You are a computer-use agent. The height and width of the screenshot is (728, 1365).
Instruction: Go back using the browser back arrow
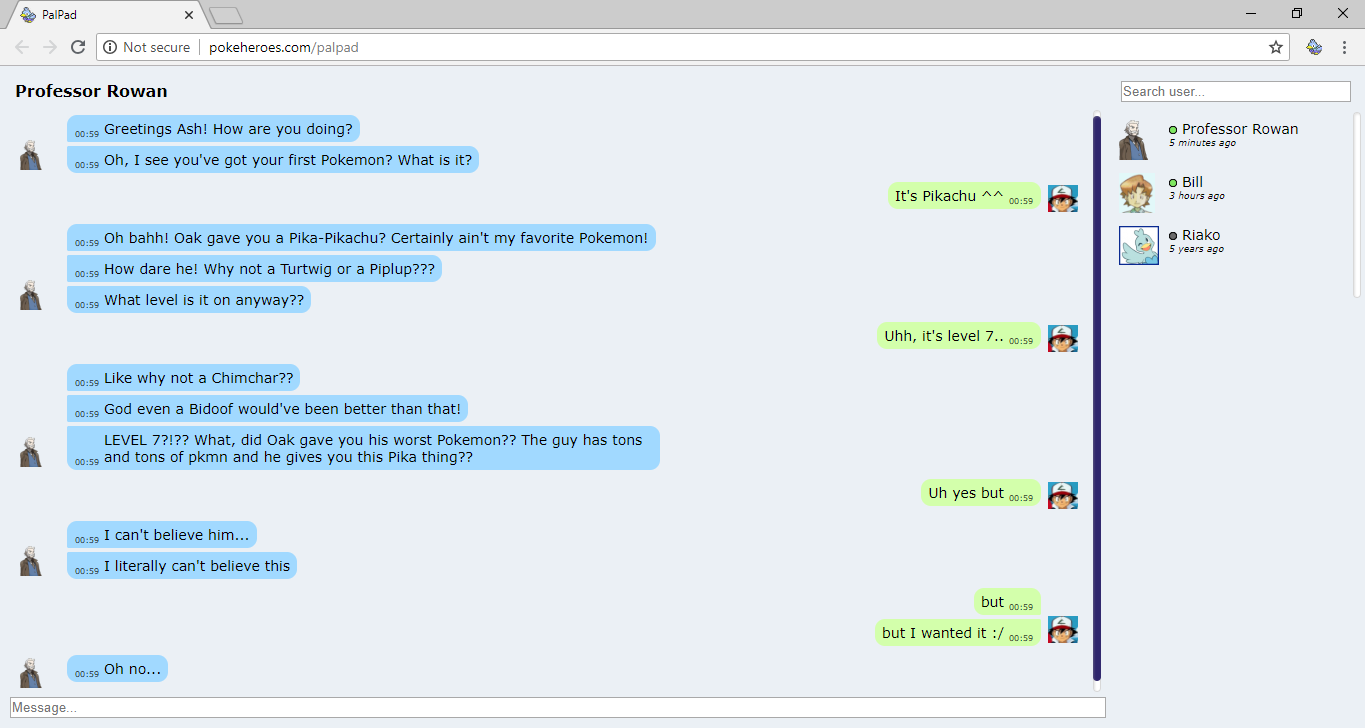[22, 47]
